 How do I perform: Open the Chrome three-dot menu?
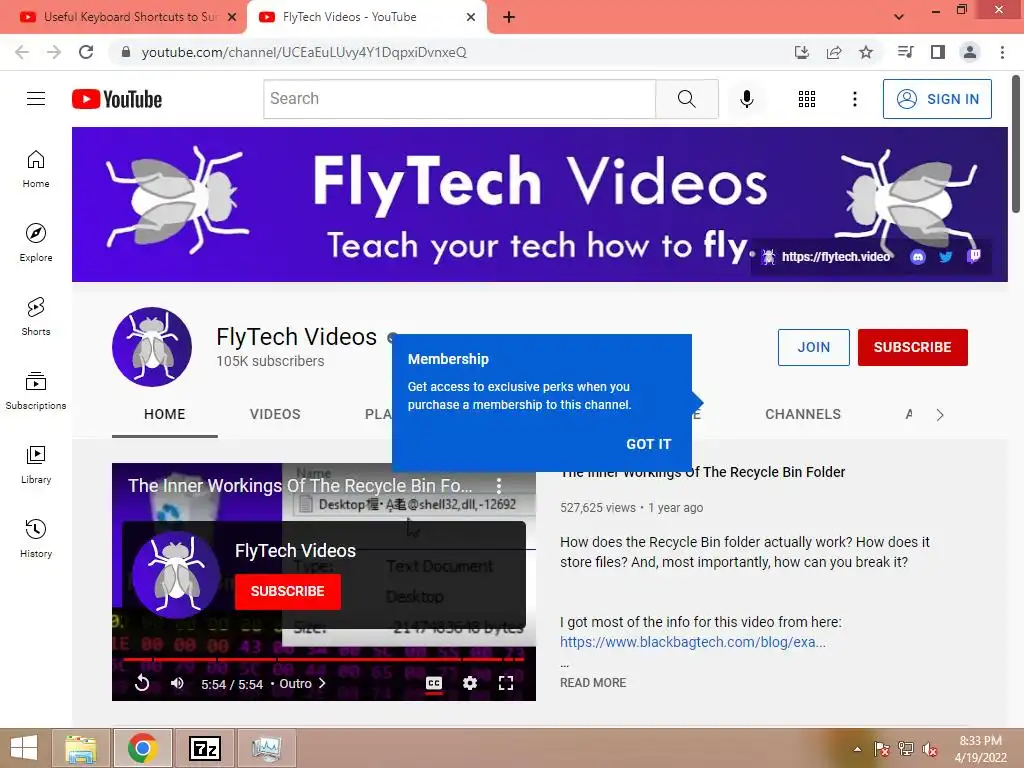coord(1002,52)
